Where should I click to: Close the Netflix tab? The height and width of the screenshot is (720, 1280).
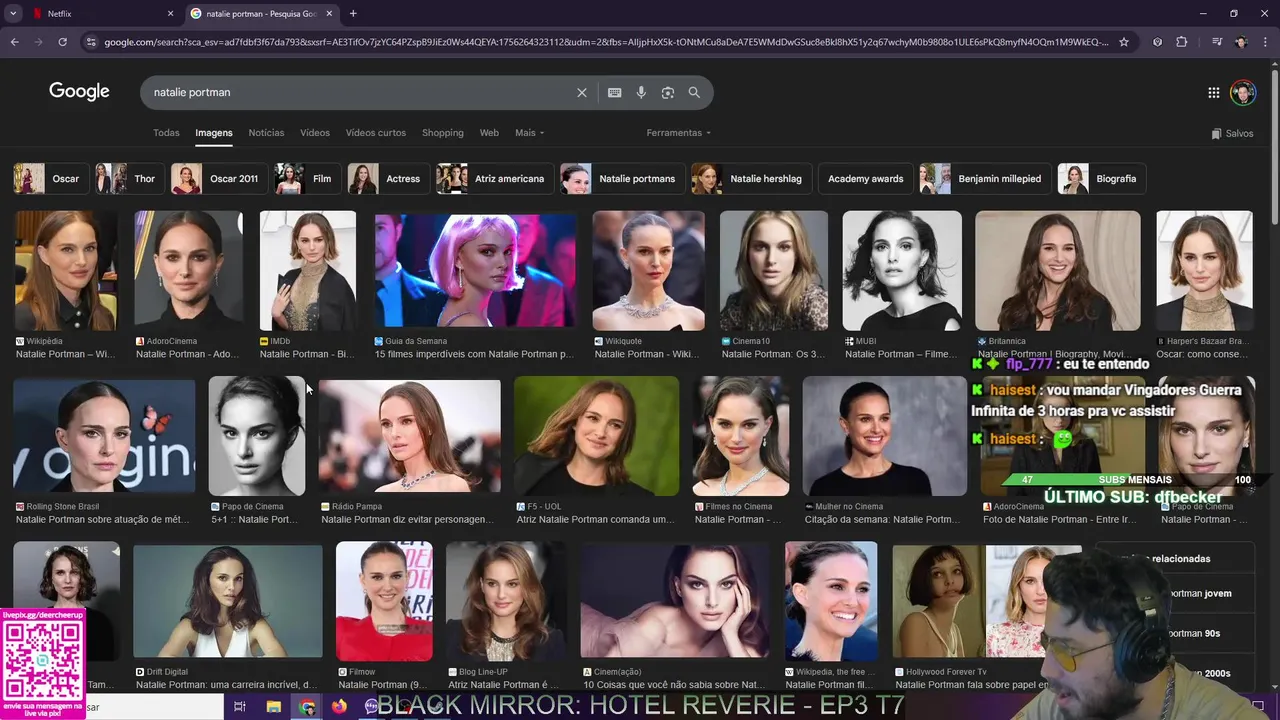(170, 13)
